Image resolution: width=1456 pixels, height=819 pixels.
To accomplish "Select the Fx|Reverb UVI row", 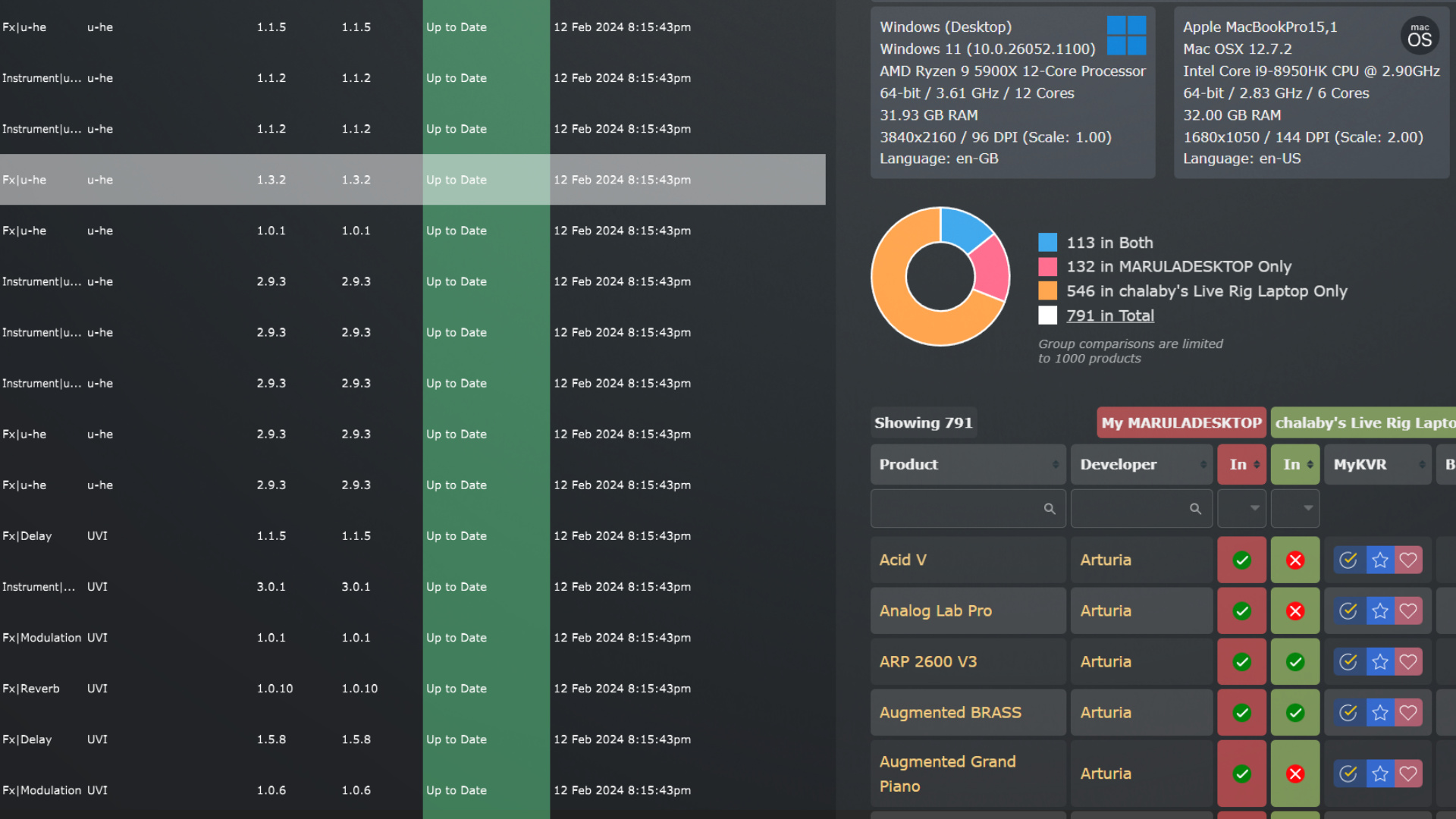I will click(x=413, y=689).
